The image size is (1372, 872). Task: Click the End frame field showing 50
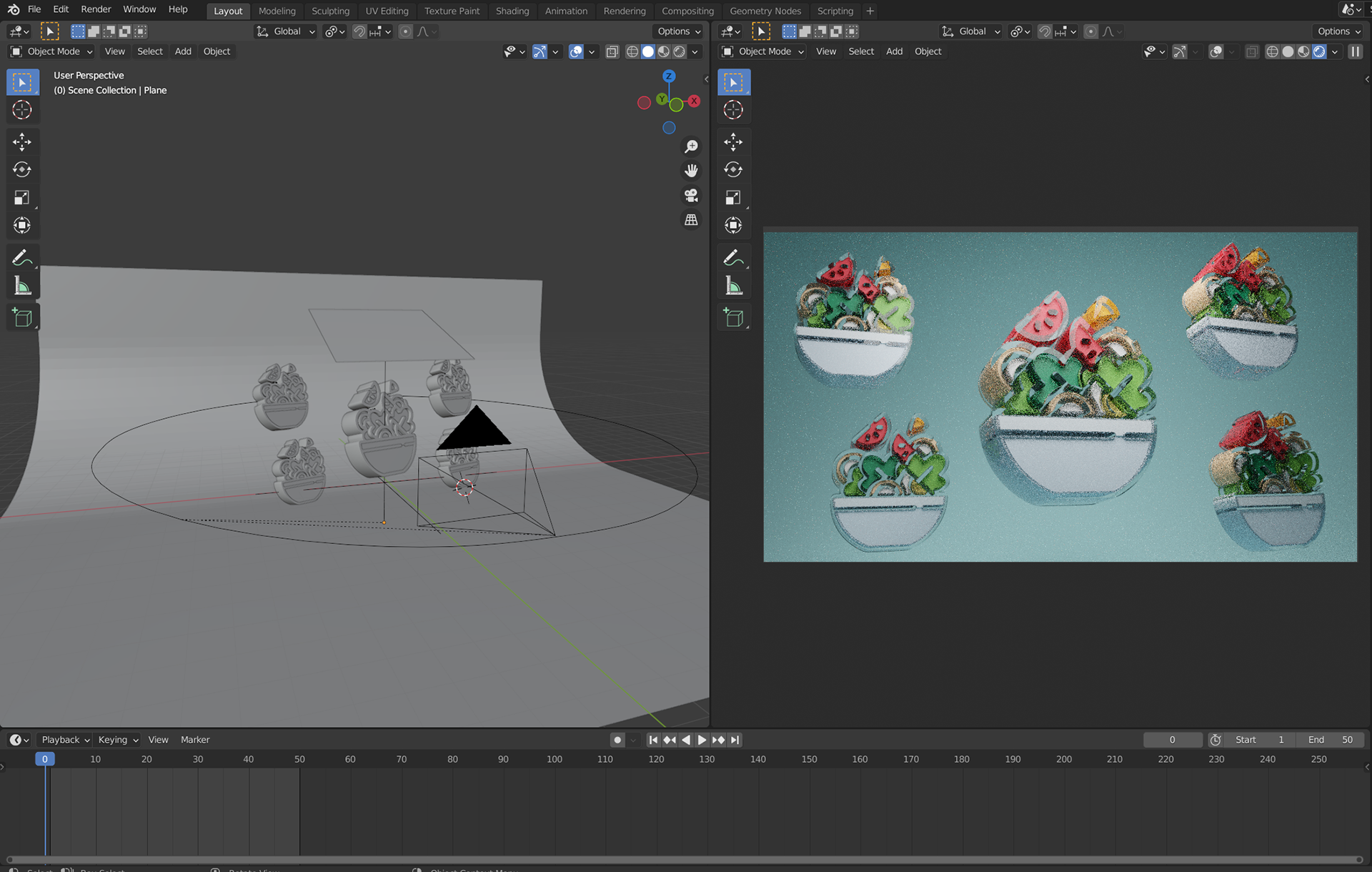pos(1331,740)
